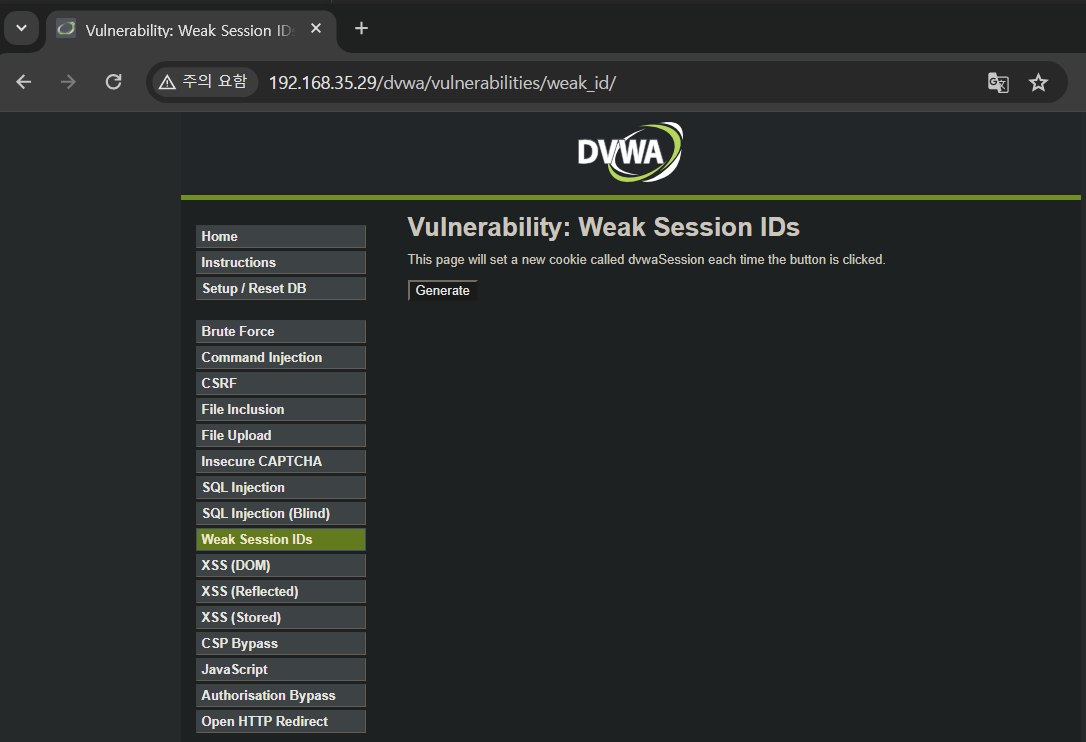Screen dimensions: 1086x742
Task: Open the Open HTTP Redirect page
Action: 281,721
